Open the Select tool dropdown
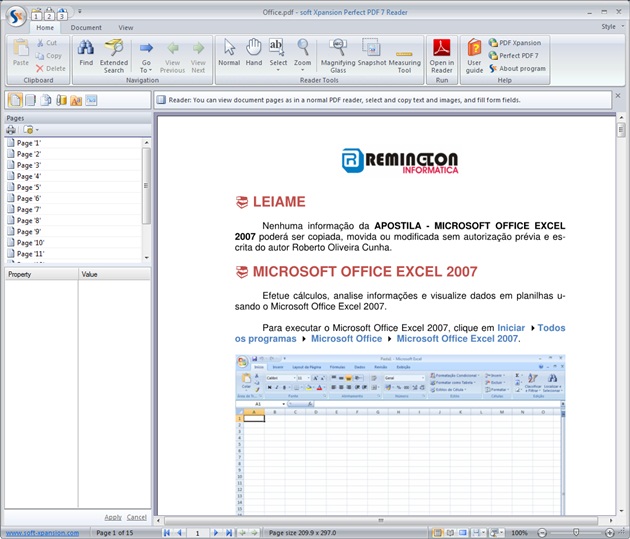Screen dimensions: 630x539 click(x=278, y=55)
